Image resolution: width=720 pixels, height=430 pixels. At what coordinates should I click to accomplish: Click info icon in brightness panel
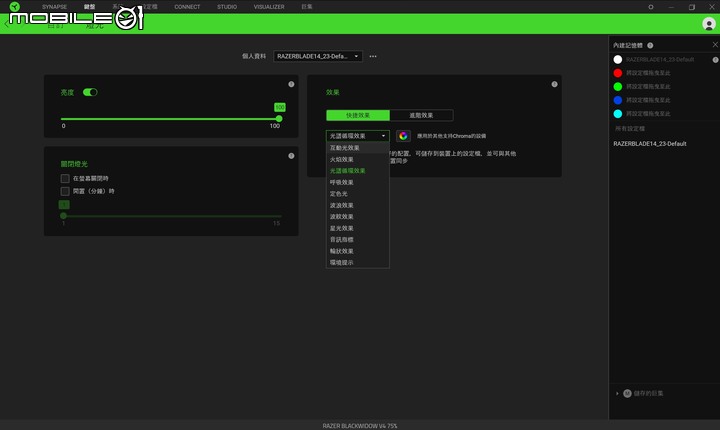291,84
